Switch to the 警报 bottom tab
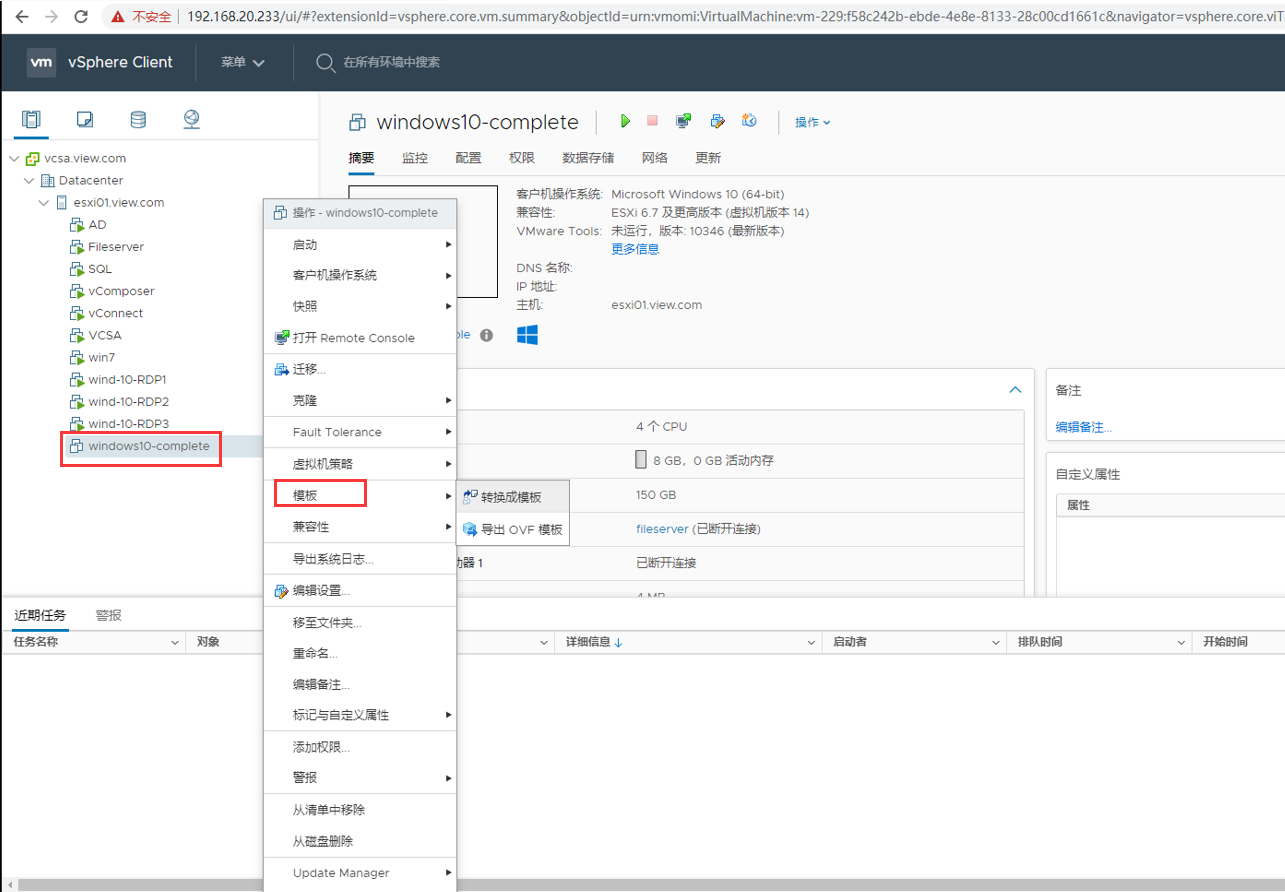The height and width of the screenshot is (892, 1285). point(109,616)
